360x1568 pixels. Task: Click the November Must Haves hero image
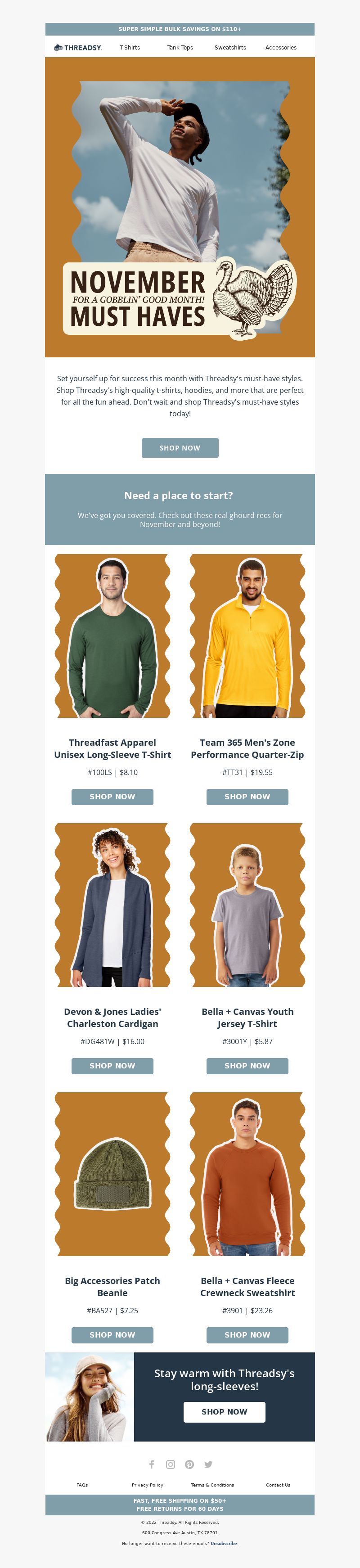pyautogui.click(x=180, y=207)
